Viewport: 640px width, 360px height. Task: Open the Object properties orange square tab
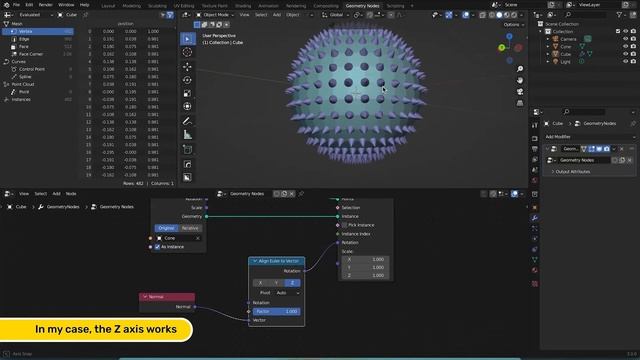point(535,207)
